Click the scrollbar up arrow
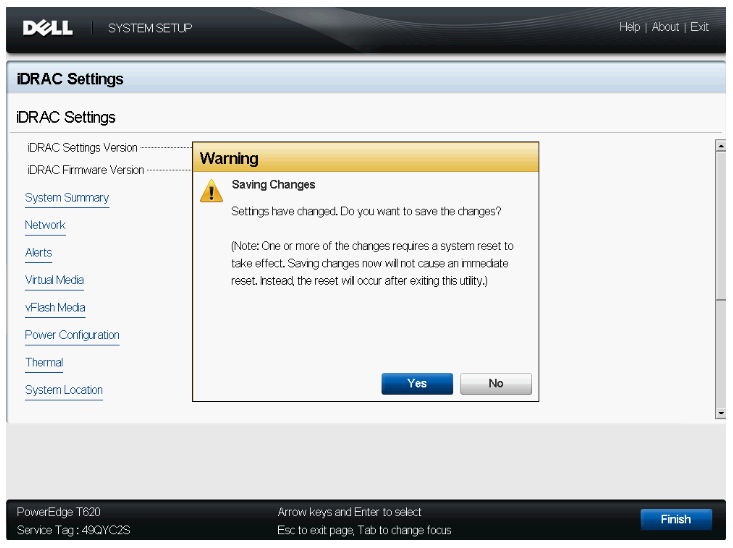Viewport: 733px width, 548px height. point(720,146)
